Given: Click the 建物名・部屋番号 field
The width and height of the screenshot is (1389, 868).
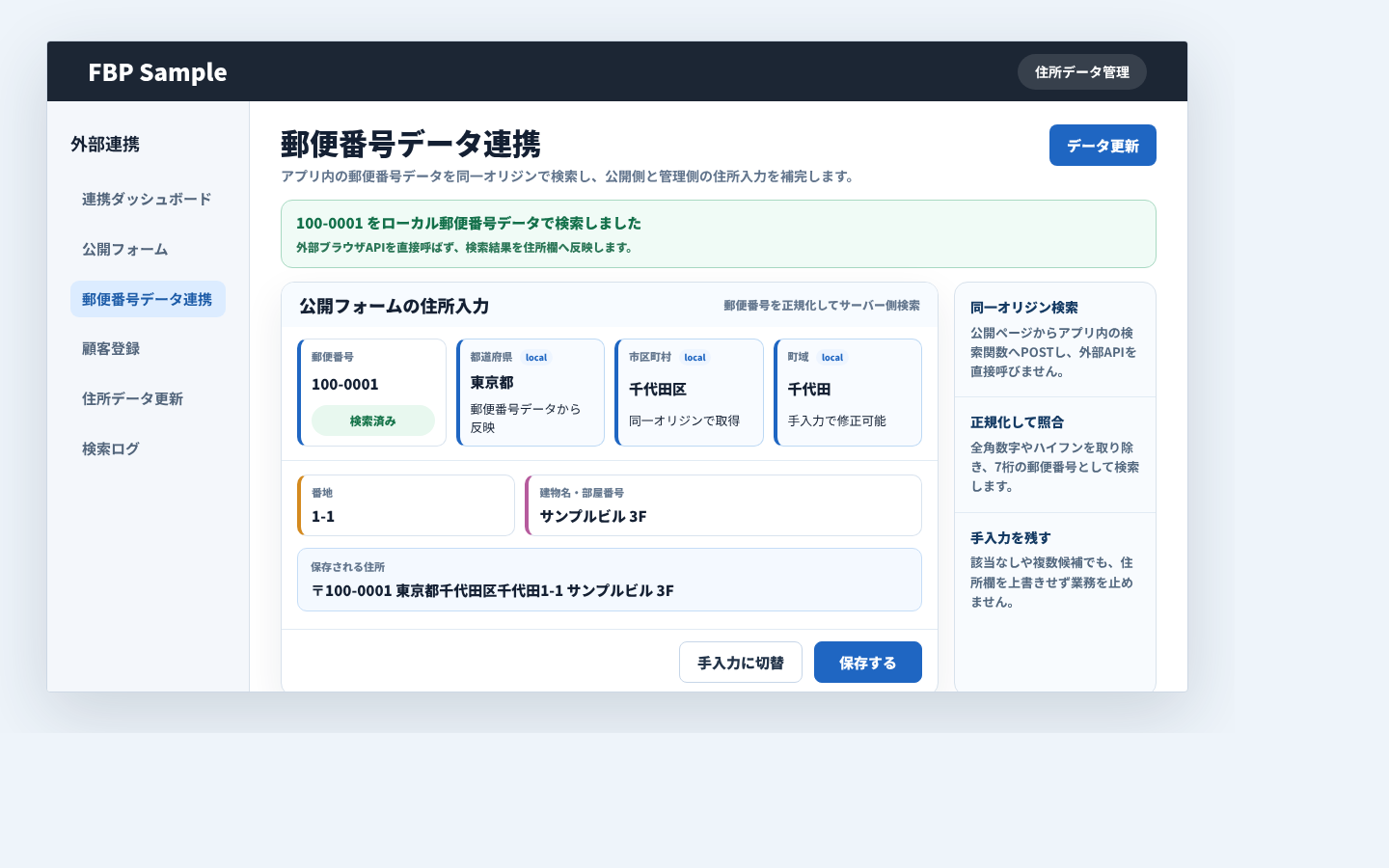Looking at the screenshot, I should pyautogui.click(x=723, y=505).
